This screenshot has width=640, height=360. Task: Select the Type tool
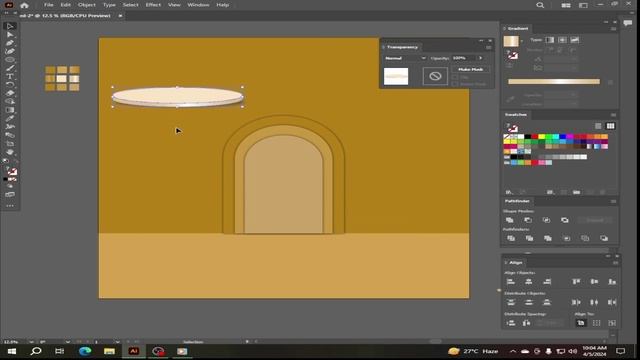[10, 76]
